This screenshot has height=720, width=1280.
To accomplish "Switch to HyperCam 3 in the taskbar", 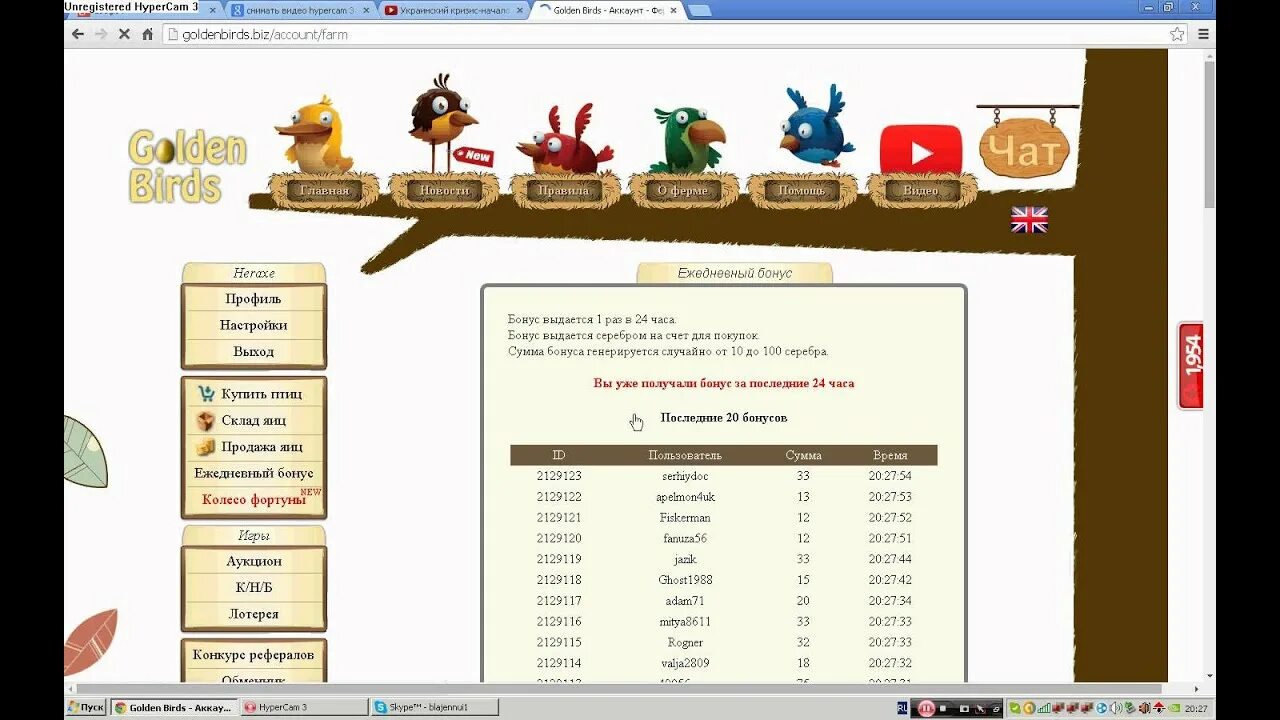I will point(304,707).
